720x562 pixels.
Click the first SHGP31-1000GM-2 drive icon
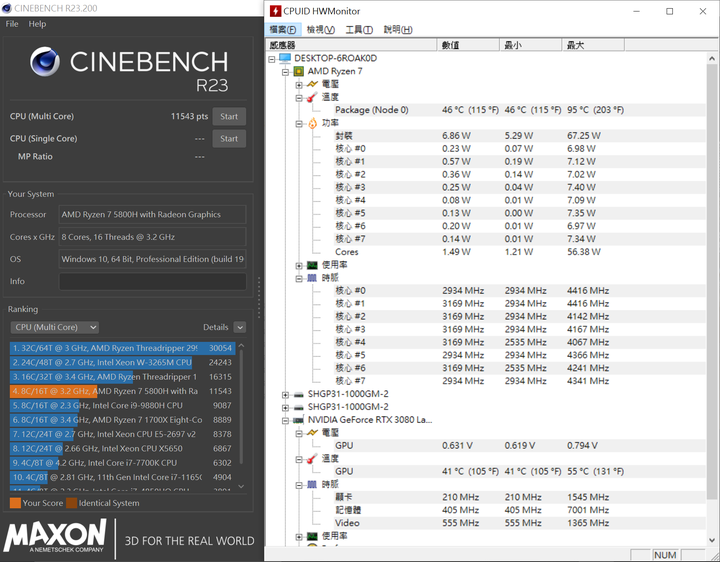(298, 394)
